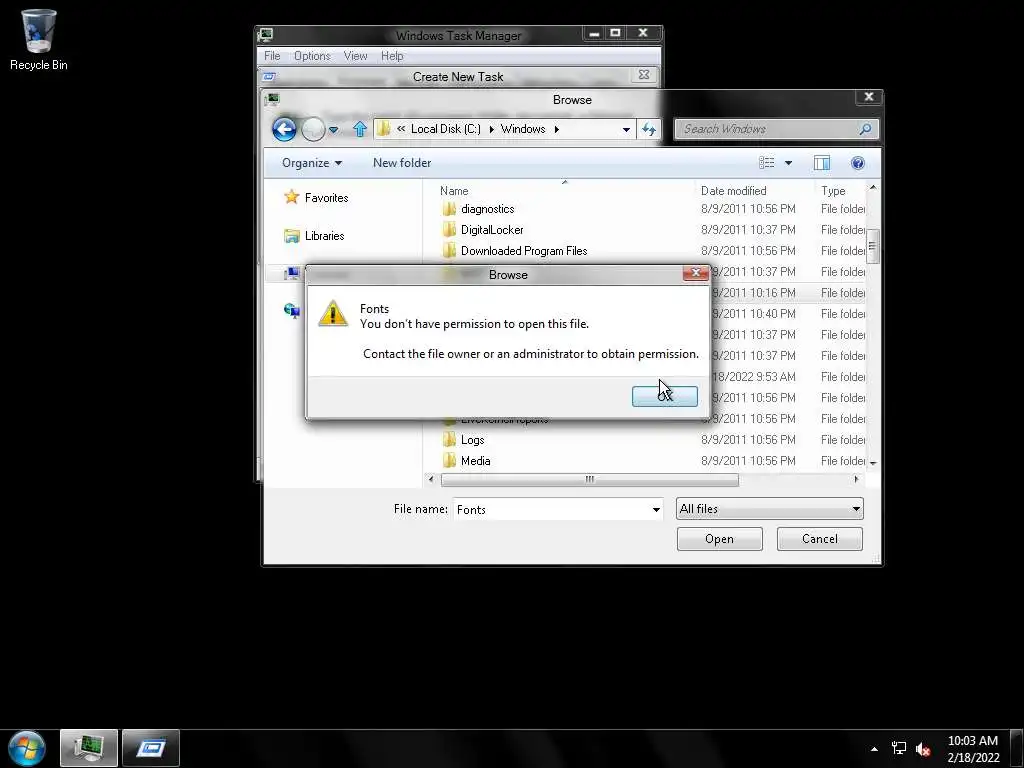Open the All files type dropdown
1024x768 pixels.
(769, 509)
